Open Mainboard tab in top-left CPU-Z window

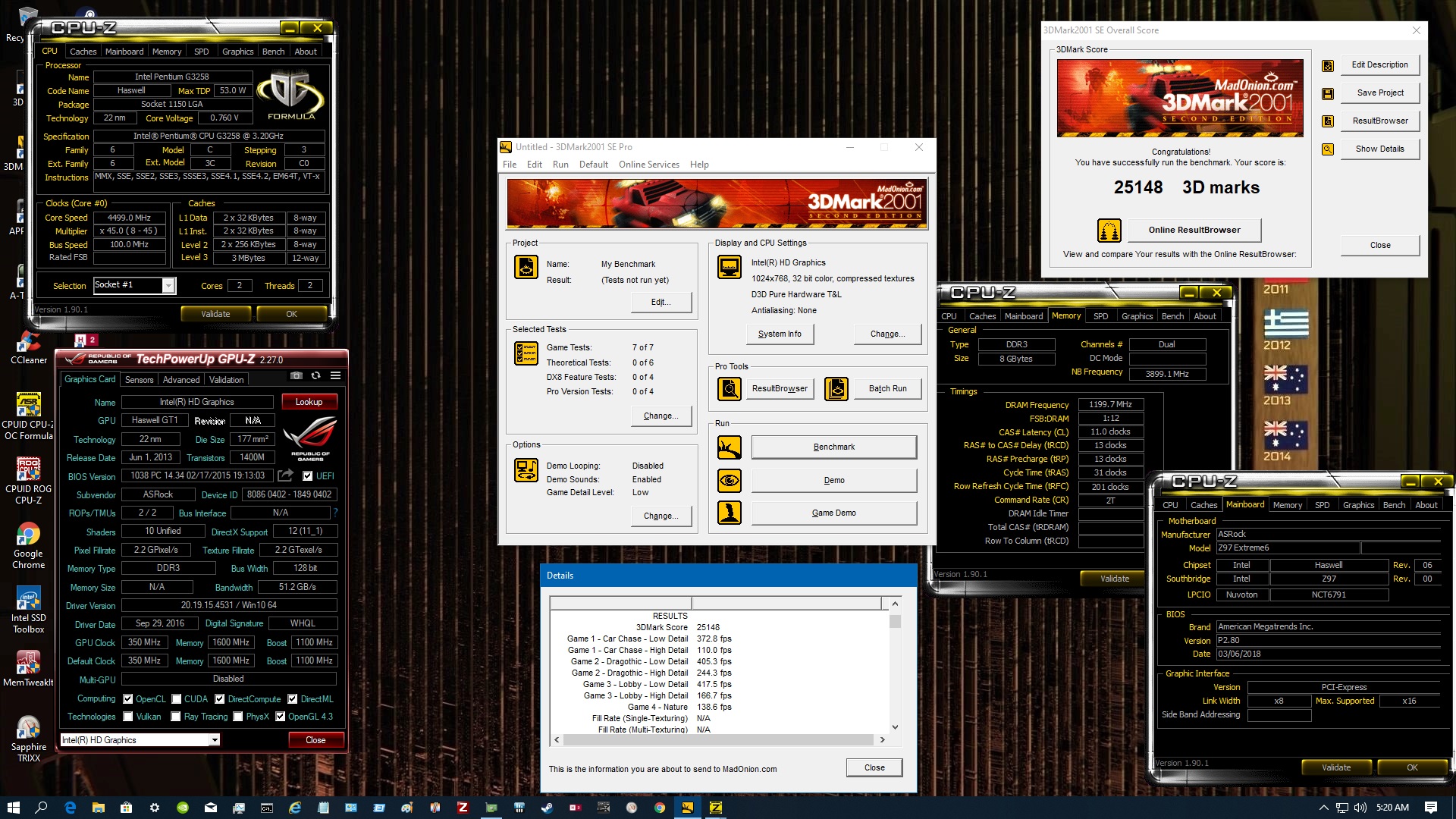124,52
